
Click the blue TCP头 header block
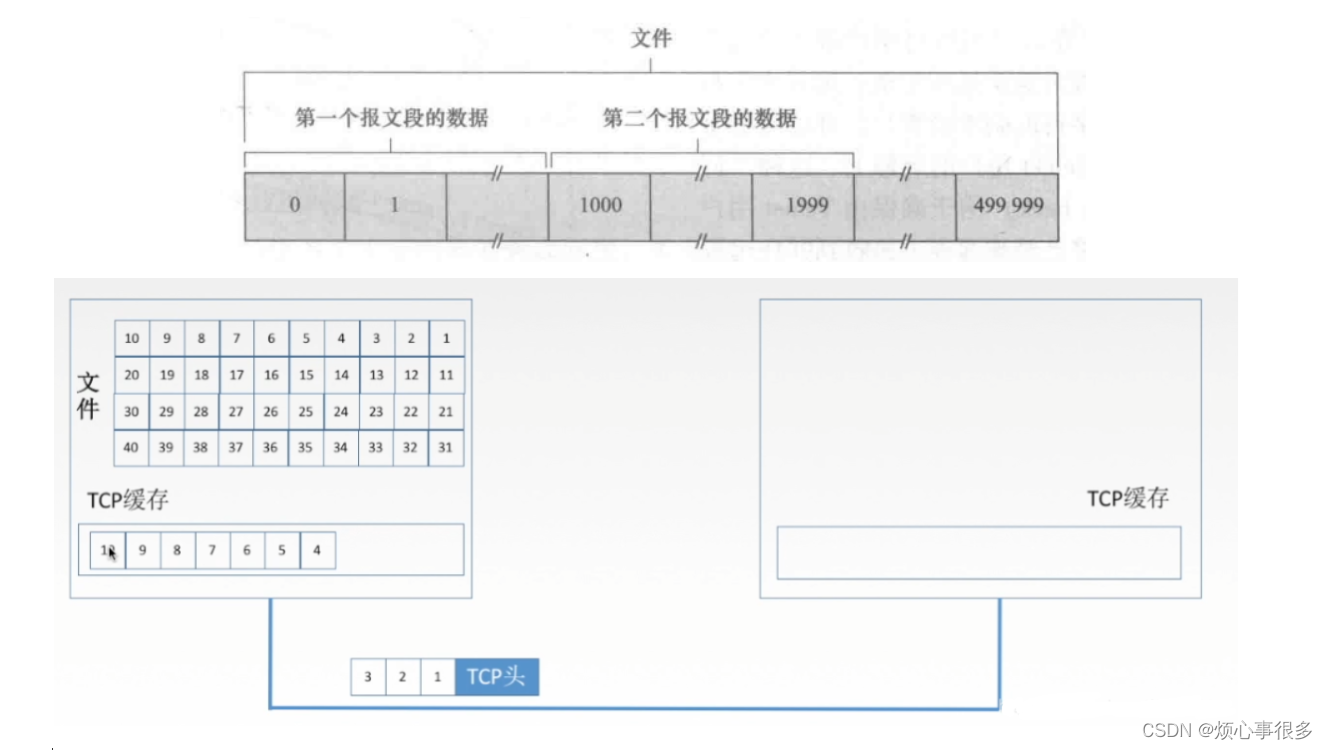click(x=497, y=677)
